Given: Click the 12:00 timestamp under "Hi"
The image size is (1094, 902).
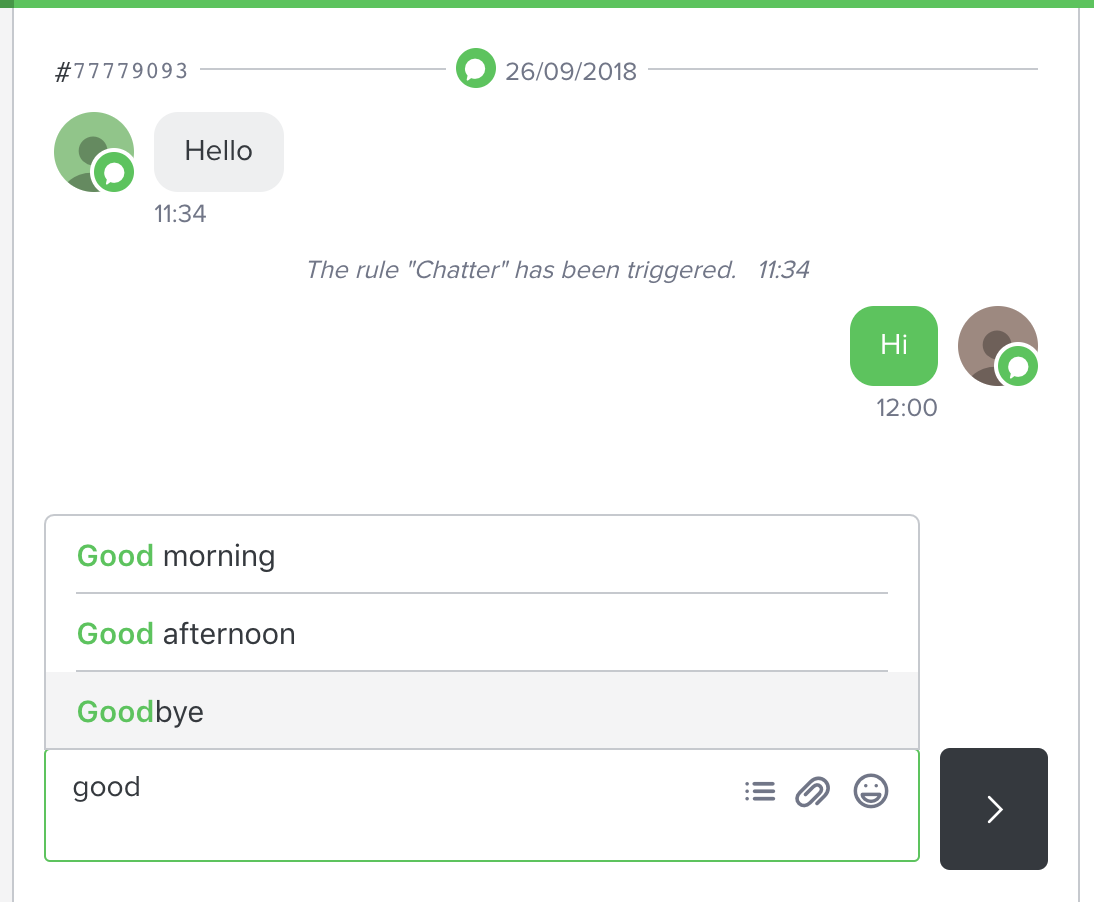Looking at the screenshot, I should (907, 408).
